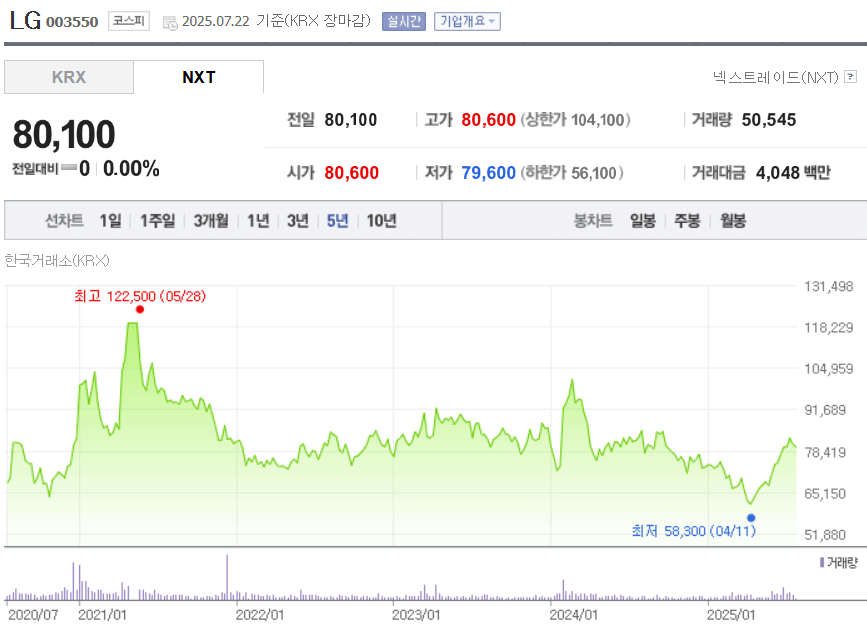
Task: Open the NXT help question mark icon
Action: [849, 76]
